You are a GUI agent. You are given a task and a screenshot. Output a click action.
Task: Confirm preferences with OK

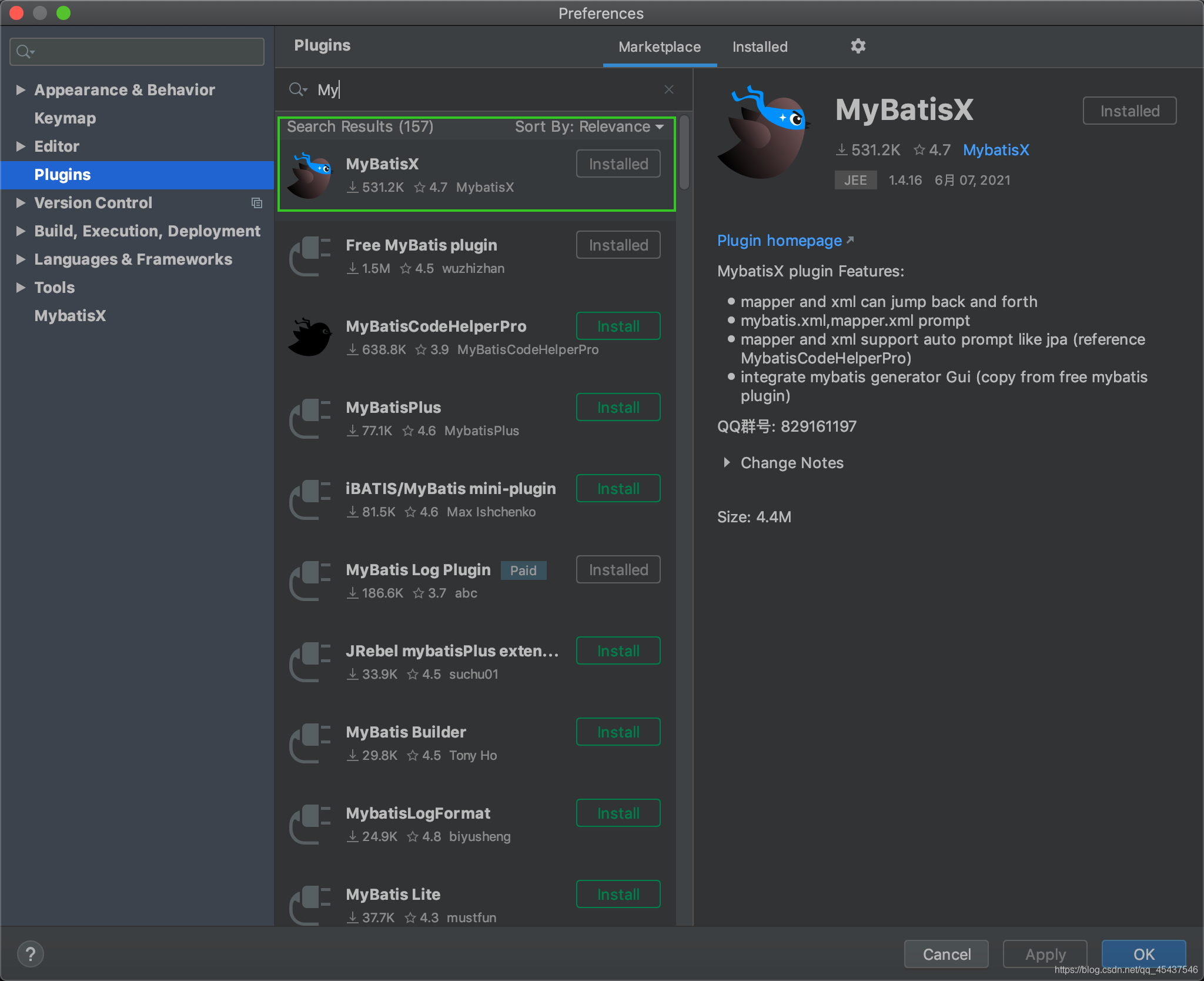tap(1144, 954)
